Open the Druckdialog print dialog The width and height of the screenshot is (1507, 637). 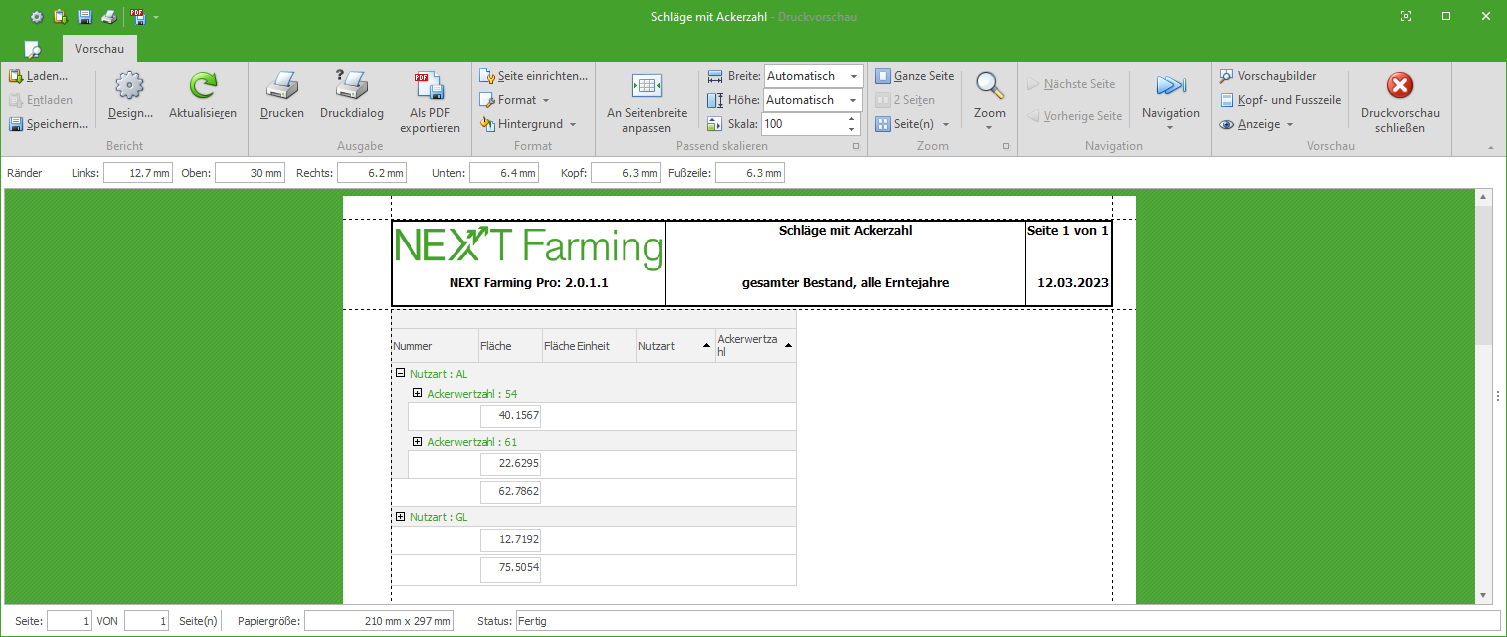pos(351,87)
